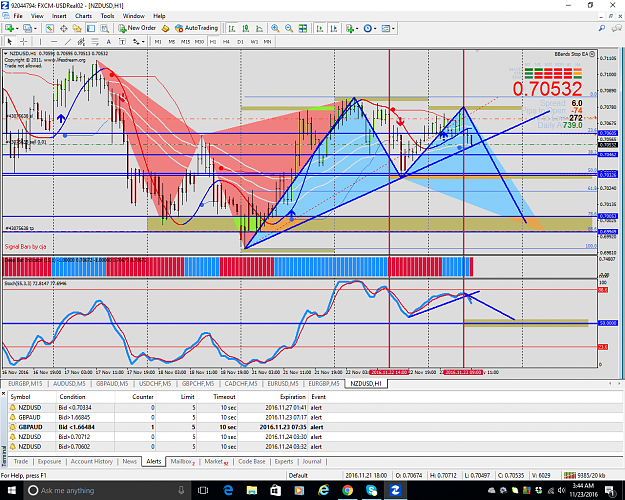
Task: Enable chart auto scroll icon
Action: click(x=320, y=28)
